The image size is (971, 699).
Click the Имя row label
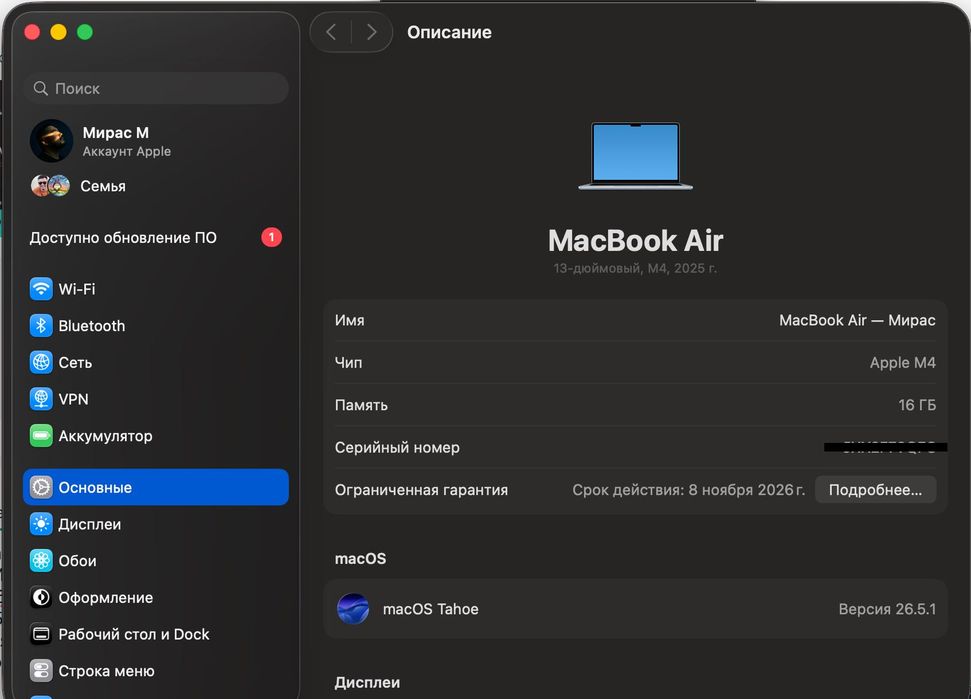tap(349, 320)
